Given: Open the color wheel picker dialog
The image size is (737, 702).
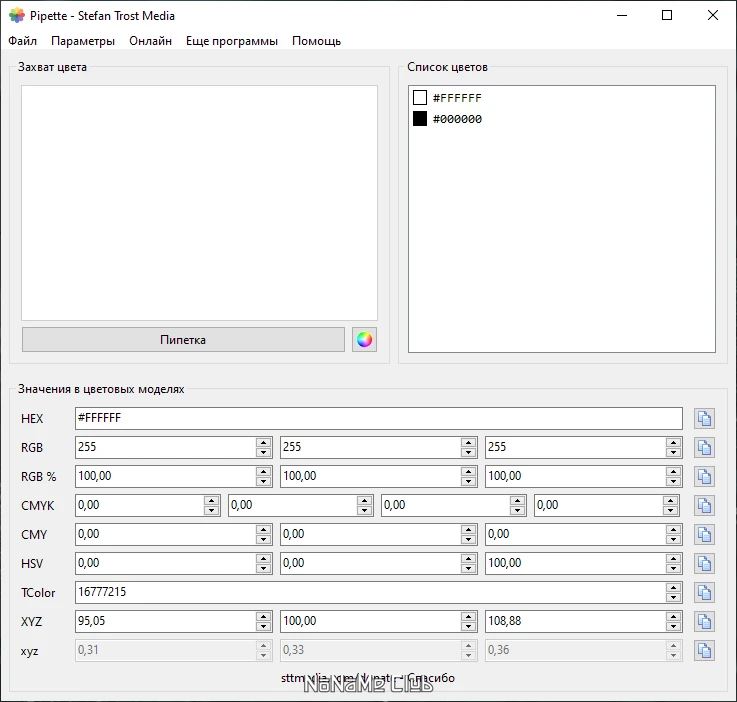Looking at the screenshot, I should click(364, 339).
